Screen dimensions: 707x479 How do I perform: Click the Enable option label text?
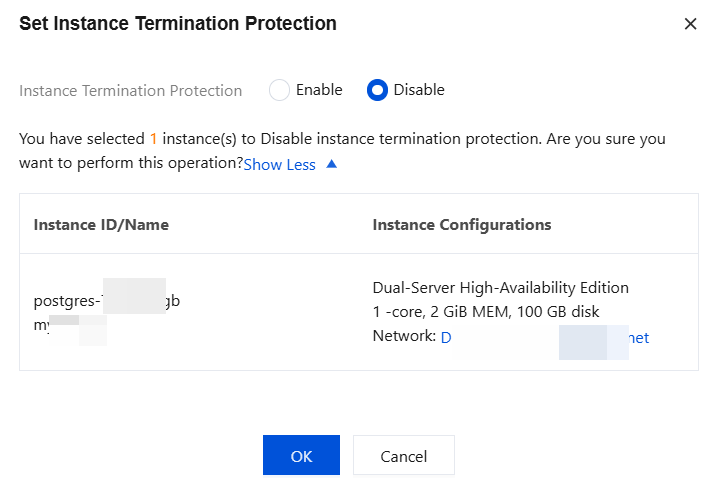coord(319,90)
